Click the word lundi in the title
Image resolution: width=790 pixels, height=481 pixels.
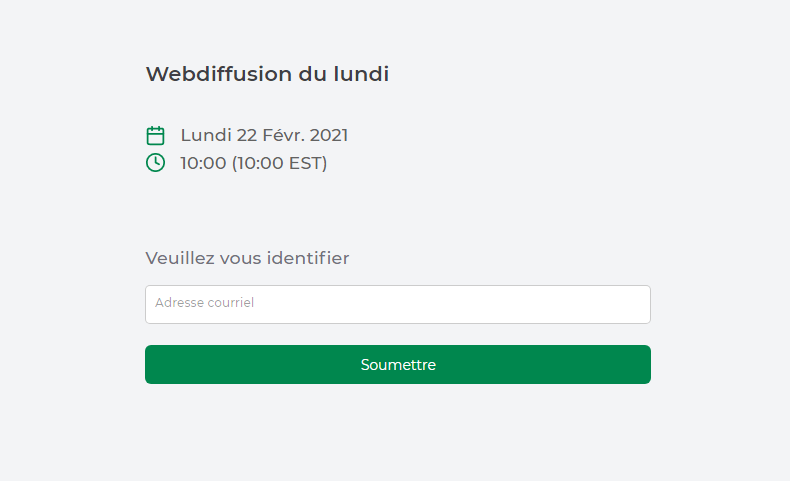pyautogui.click(x=361, y=74)
